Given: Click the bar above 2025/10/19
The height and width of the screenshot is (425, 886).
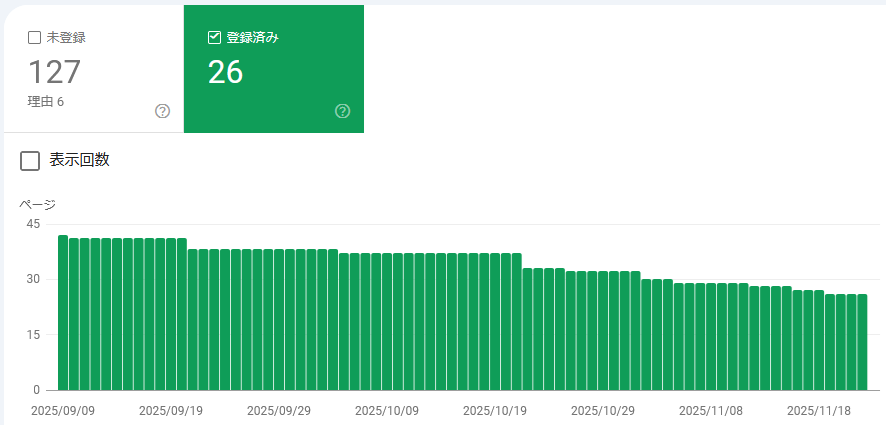Looking at the screenshot, I should click(495, 321).
